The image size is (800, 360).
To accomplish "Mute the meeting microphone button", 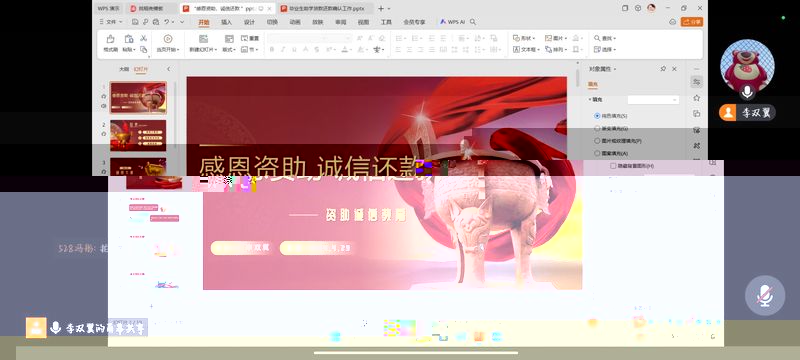I will pos(765,296).
